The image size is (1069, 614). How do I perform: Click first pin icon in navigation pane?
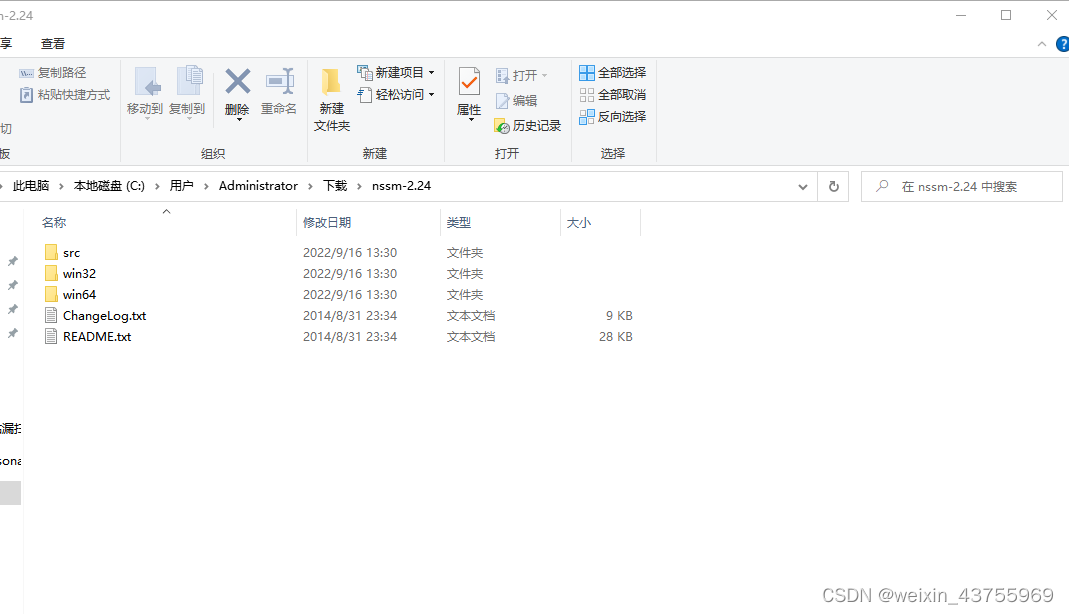(12, 261)
